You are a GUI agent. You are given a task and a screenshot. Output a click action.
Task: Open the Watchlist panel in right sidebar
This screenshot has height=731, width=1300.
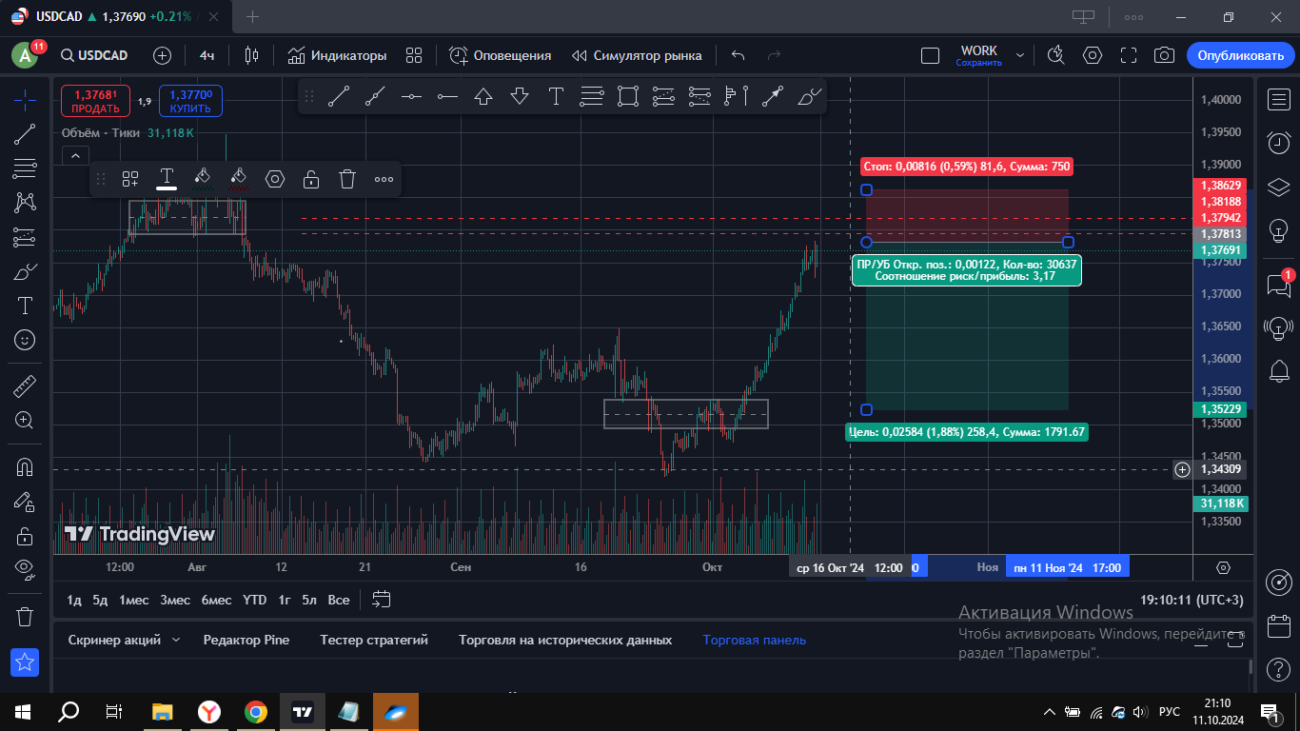(1278, 99)
